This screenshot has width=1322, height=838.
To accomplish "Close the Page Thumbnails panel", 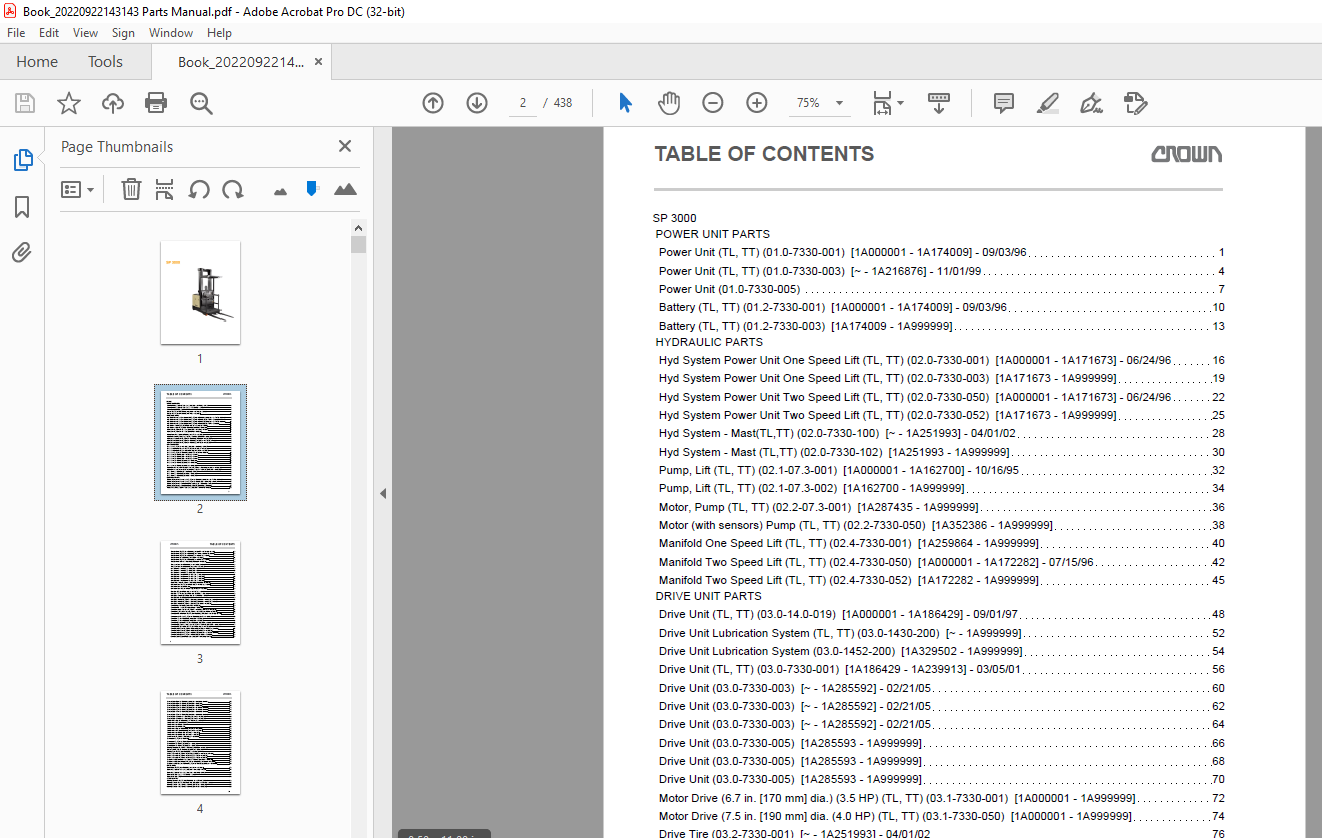I will [x=345, y=146].
